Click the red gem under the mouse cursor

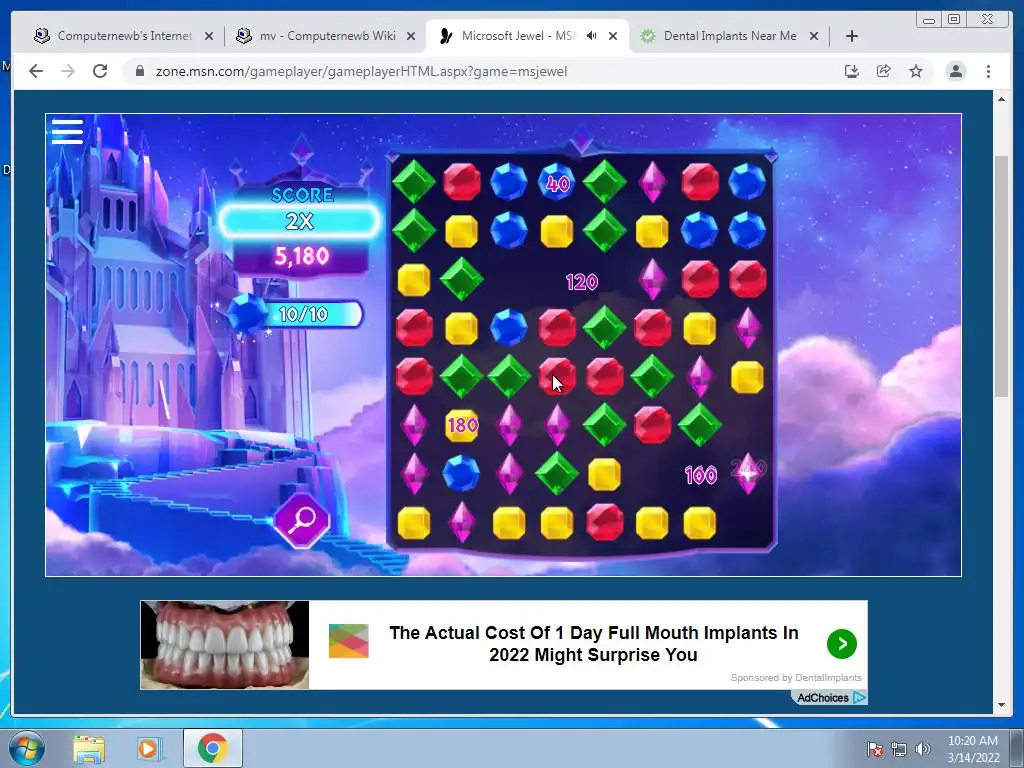pos(557,376)
